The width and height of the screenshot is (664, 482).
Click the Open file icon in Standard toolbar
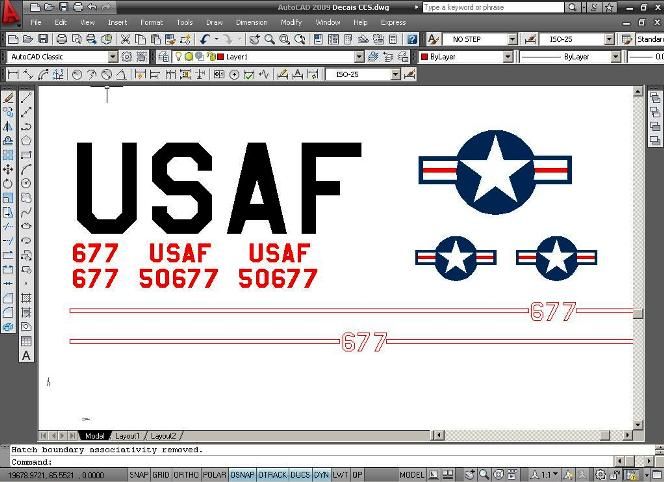(x=28, y=39)
